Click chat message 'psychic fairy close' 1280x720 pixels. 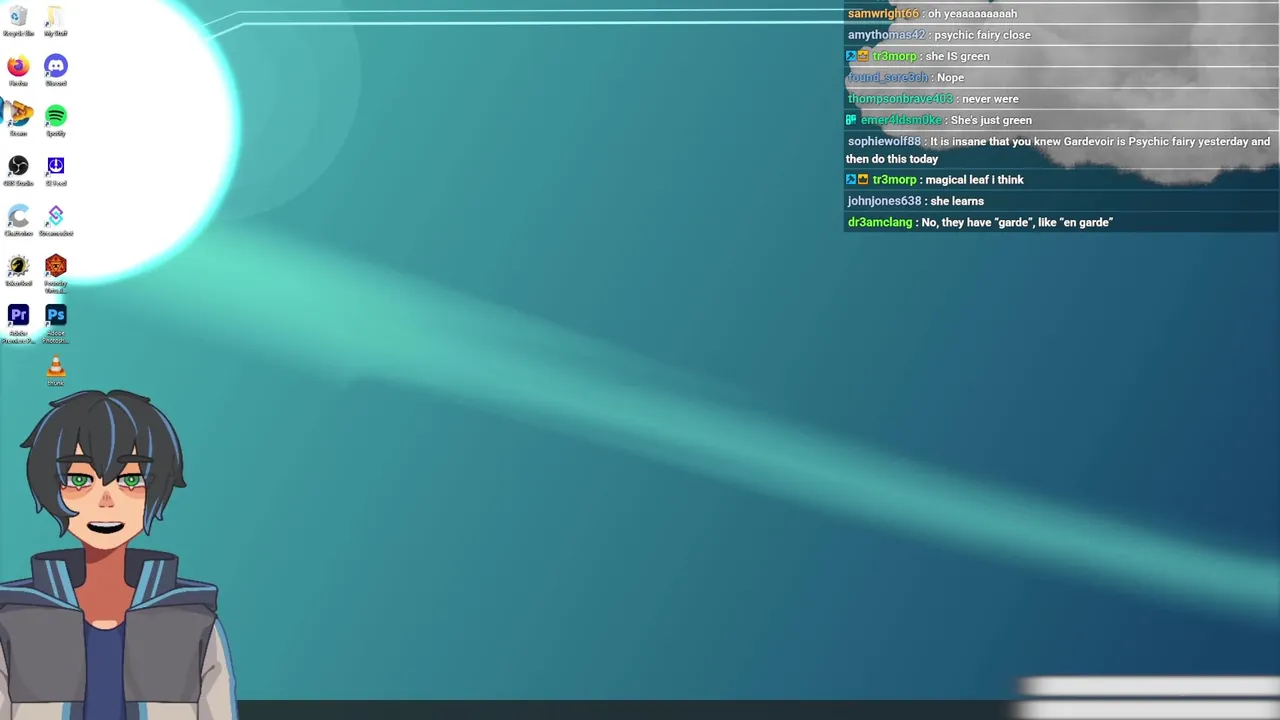(x=982, y=35)
